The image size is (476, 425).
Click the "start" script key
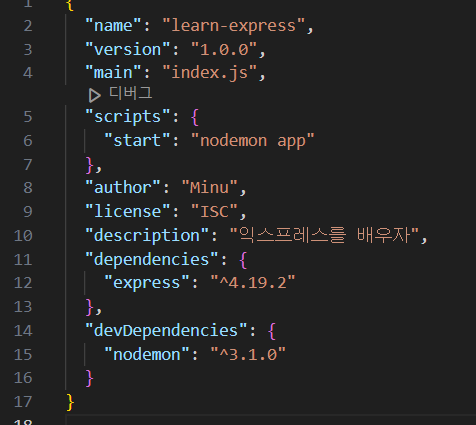pos(137,140)
